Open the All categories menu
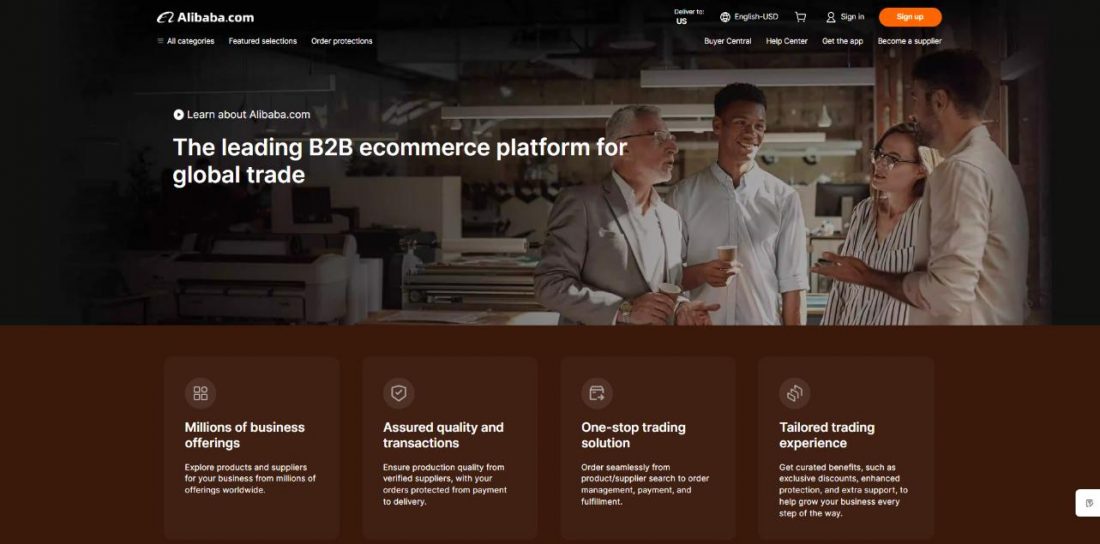 [191, 41]
